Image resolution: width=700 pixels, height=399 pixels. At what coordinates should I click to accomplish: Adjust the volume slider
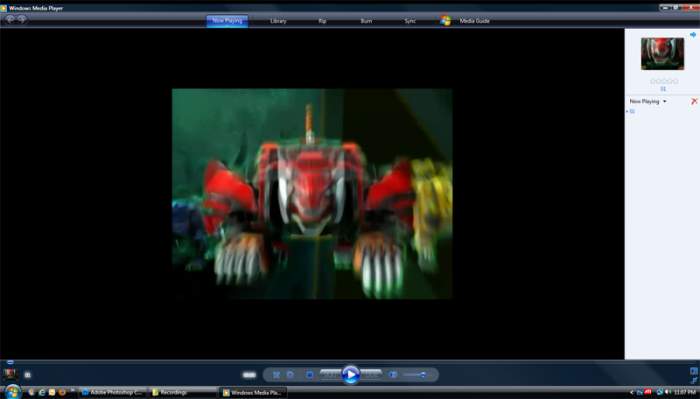415,375
